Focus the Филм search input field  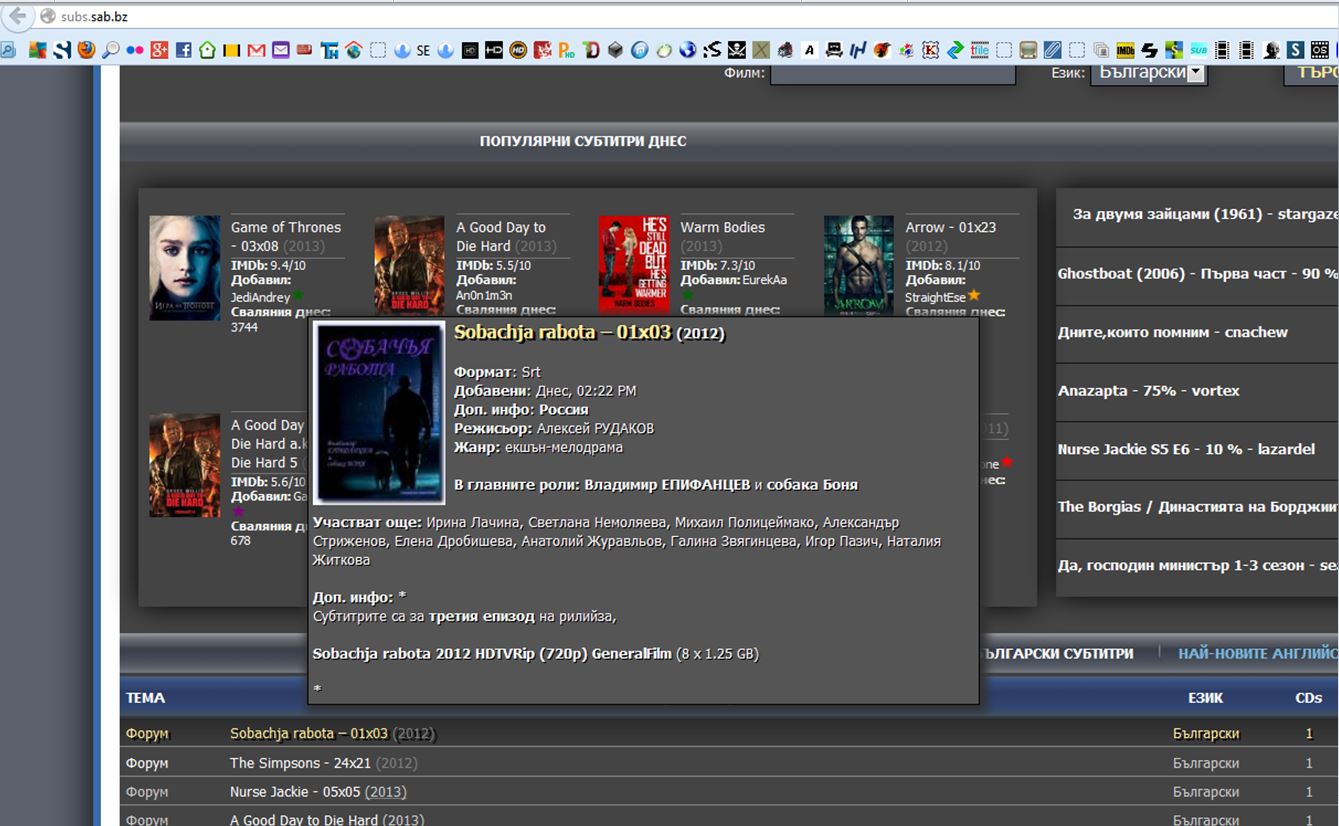point(892,73)
